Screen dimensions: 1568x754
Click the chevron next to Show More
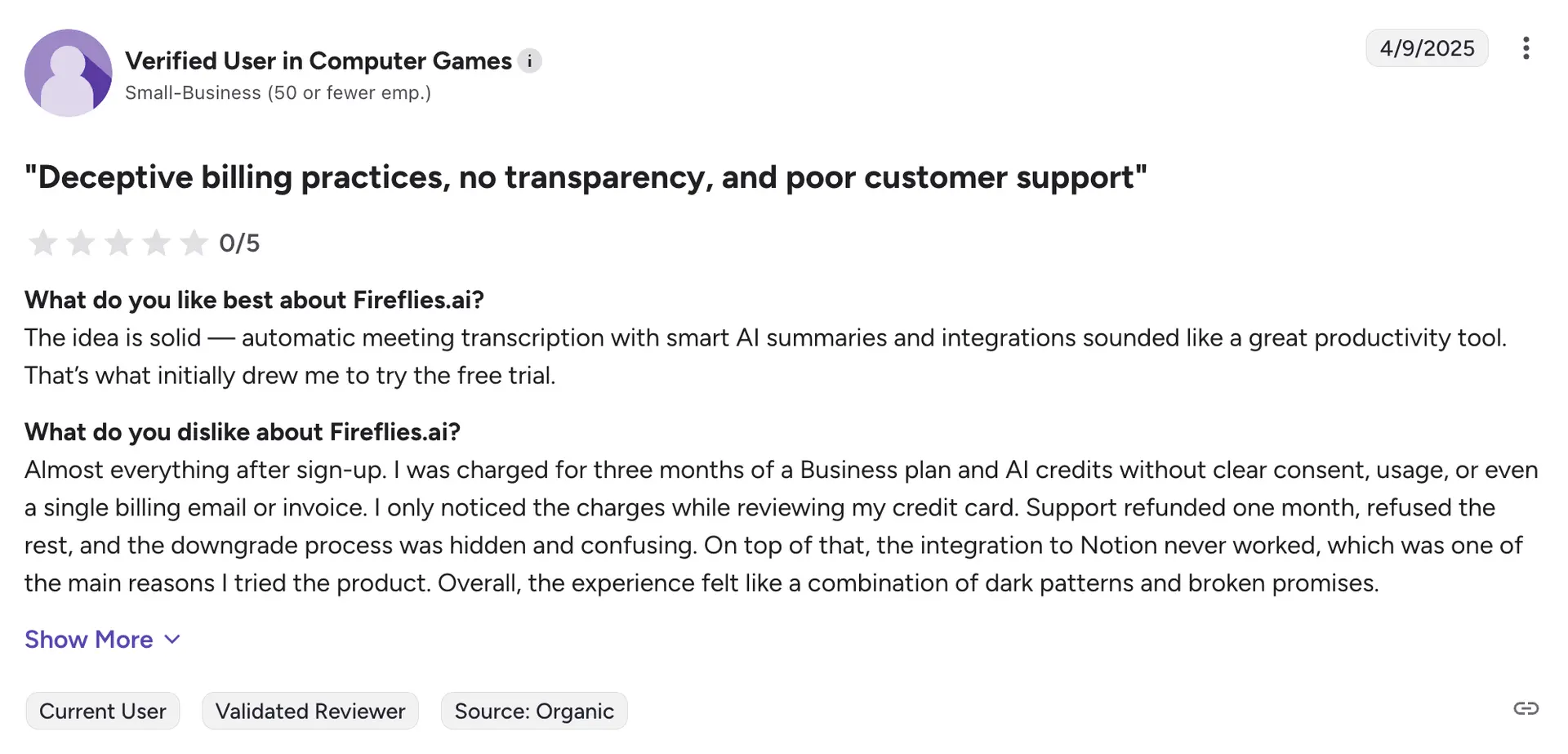pyautogui.click(x=172, y=640)
